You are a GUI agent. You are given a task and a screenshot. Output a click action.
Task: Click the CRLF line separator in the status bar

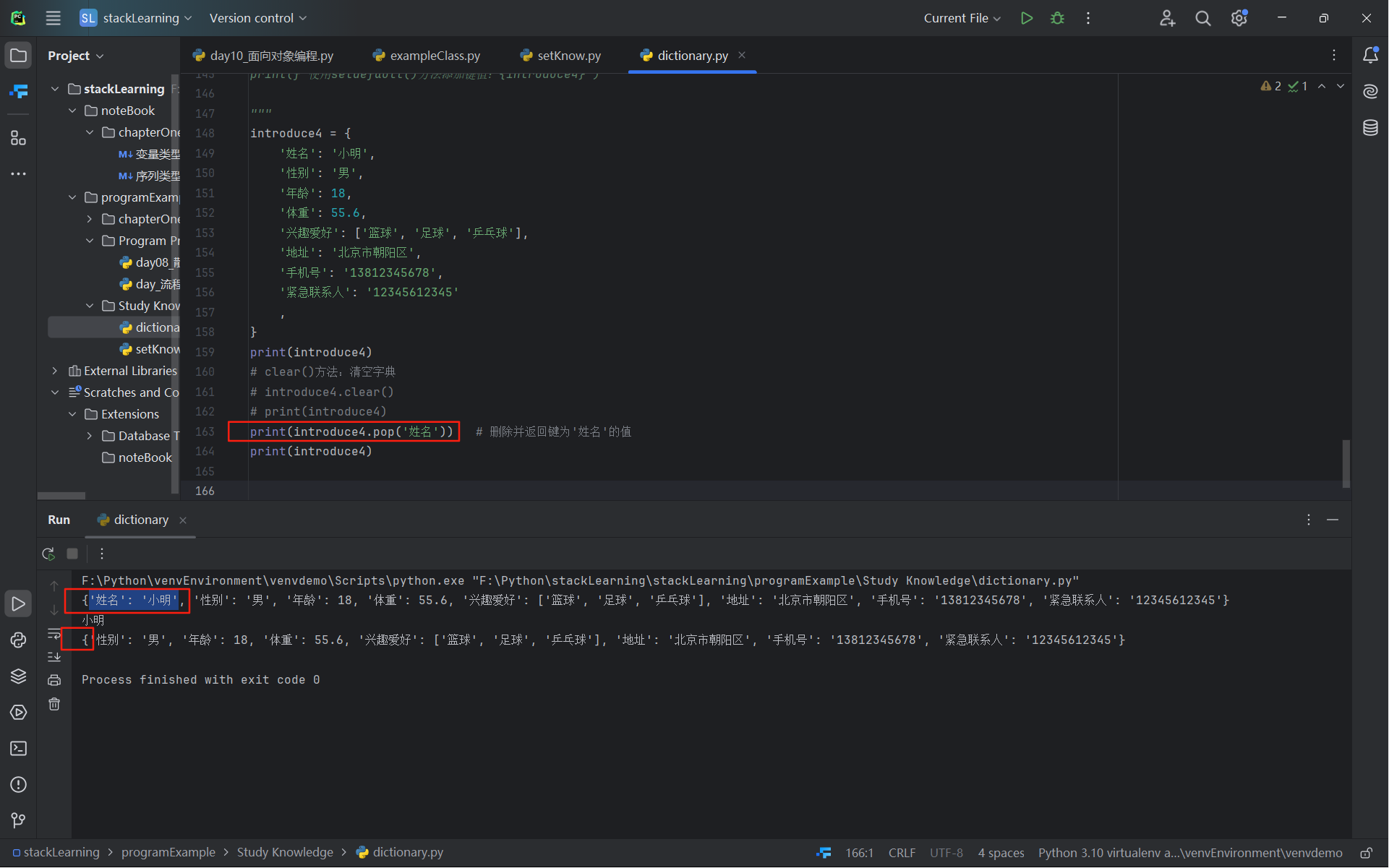(x=902, y=853)
